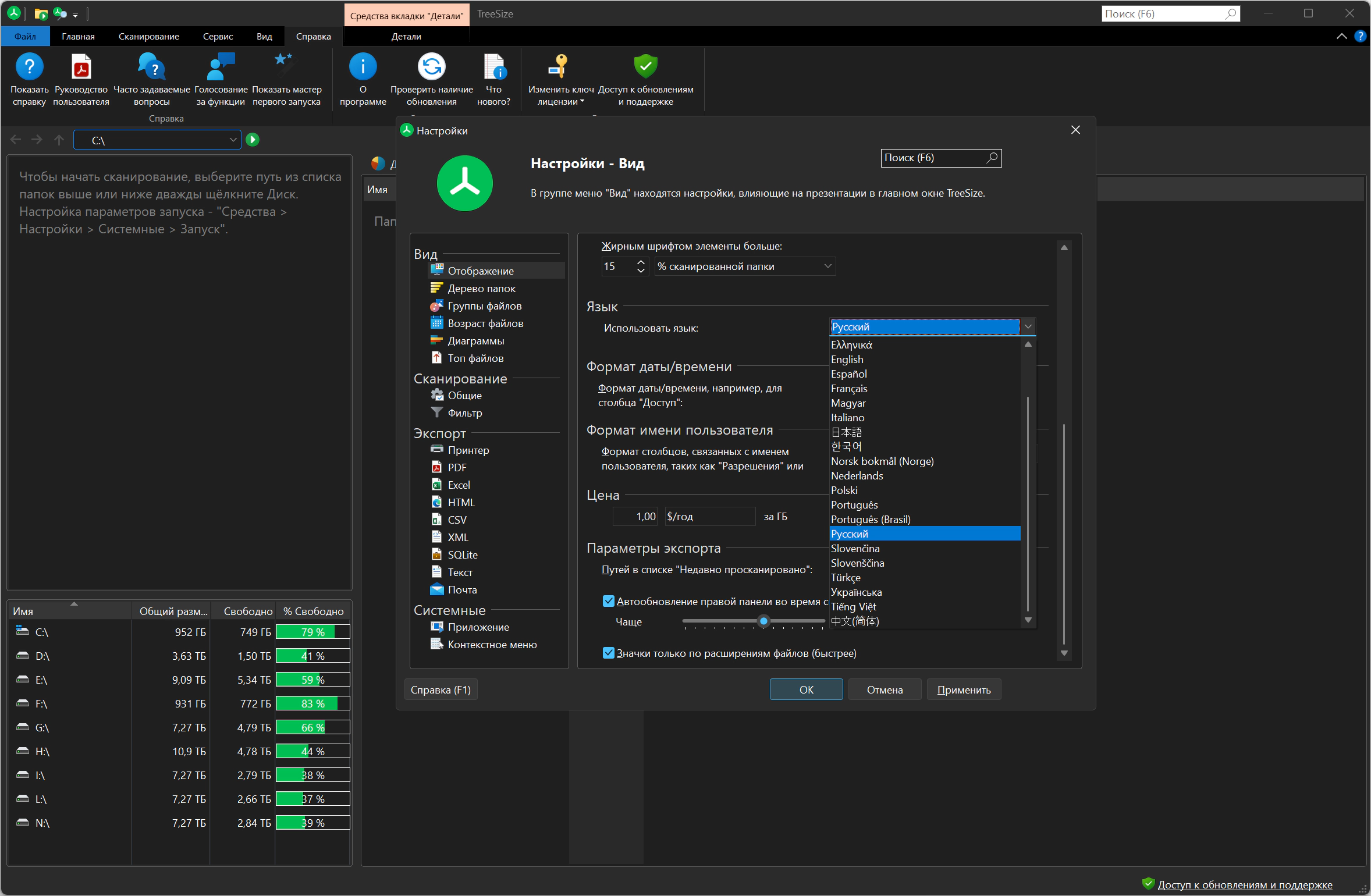Click 'Голосование за функции' icon

tap(221, 67)
